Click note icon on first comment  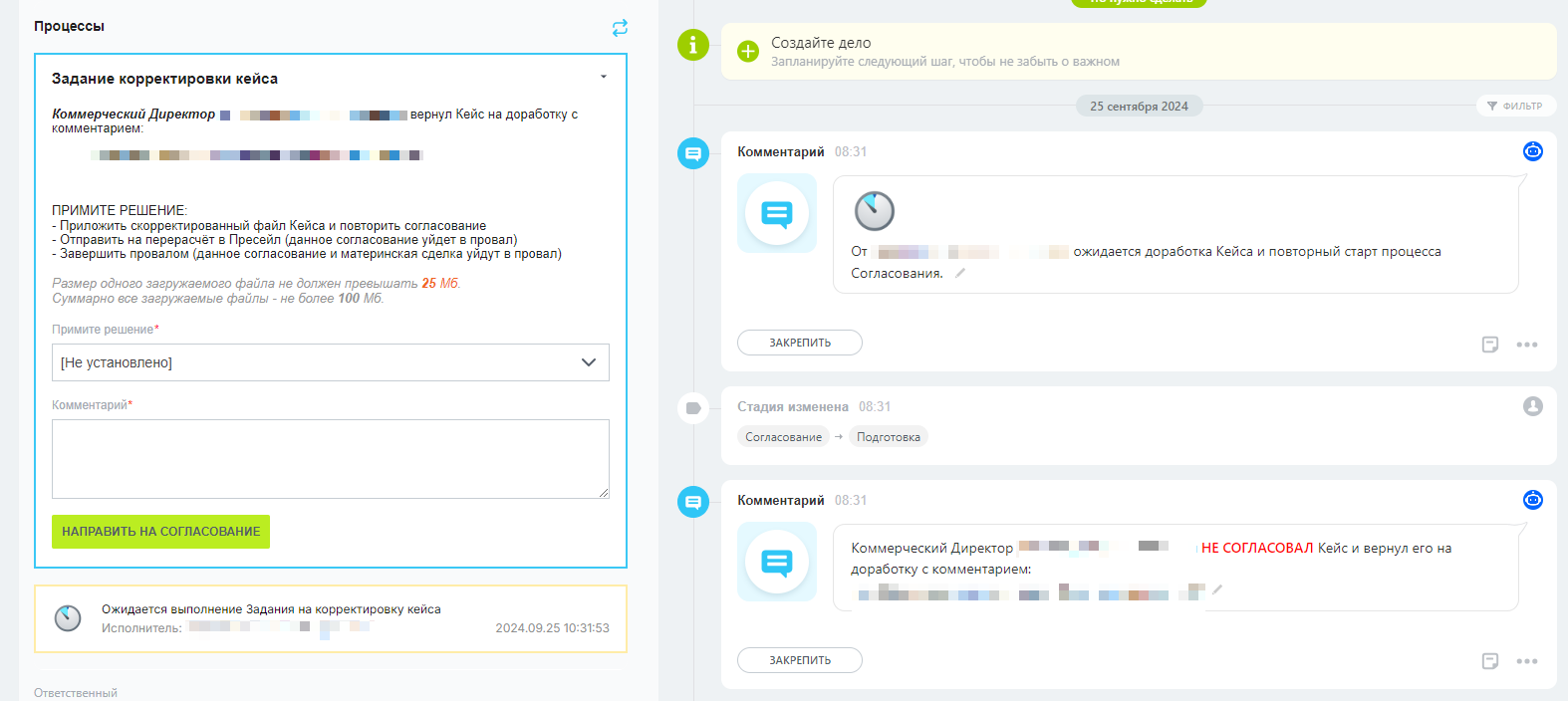tap(1490, 345)
